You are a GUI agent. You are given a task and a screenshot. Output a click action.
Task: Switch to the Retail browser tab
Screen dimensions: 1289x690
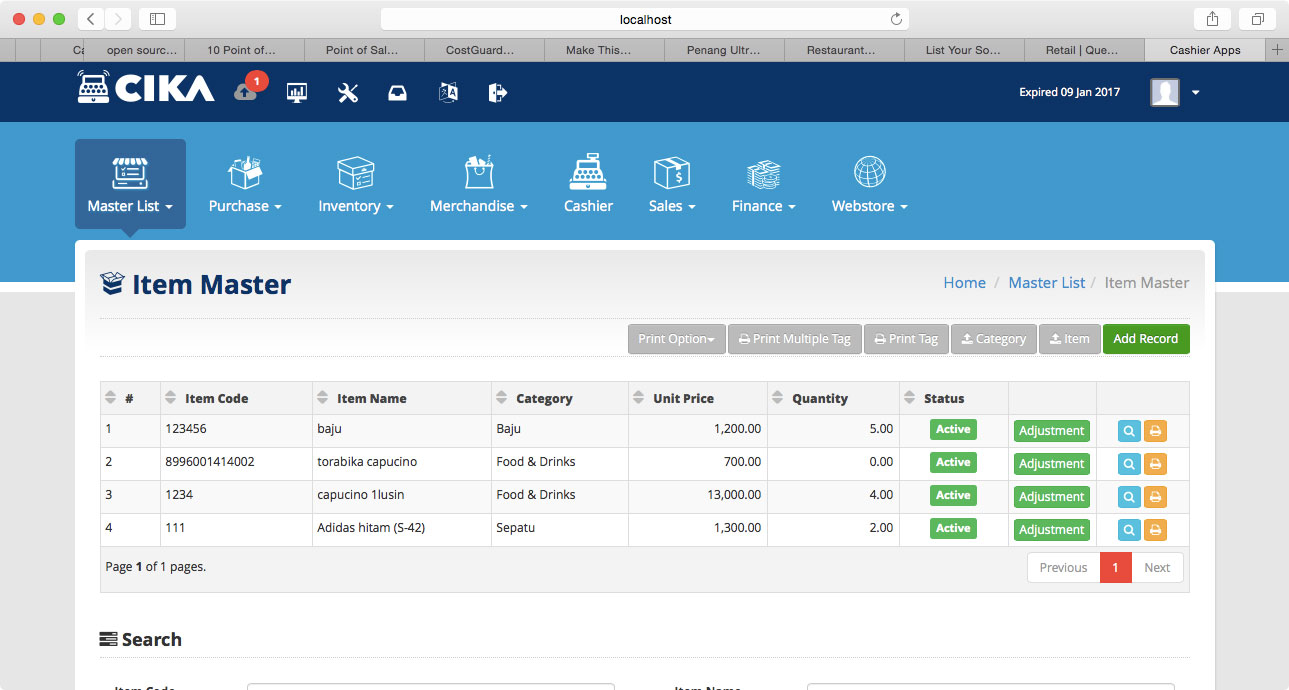1084,50
